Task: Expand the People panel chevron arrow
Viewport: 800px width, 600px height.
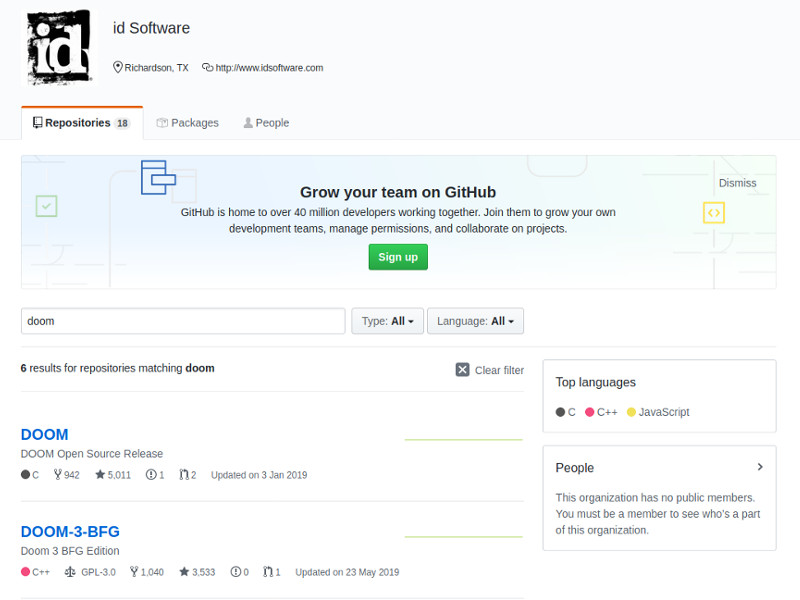Action: [760, 467]
